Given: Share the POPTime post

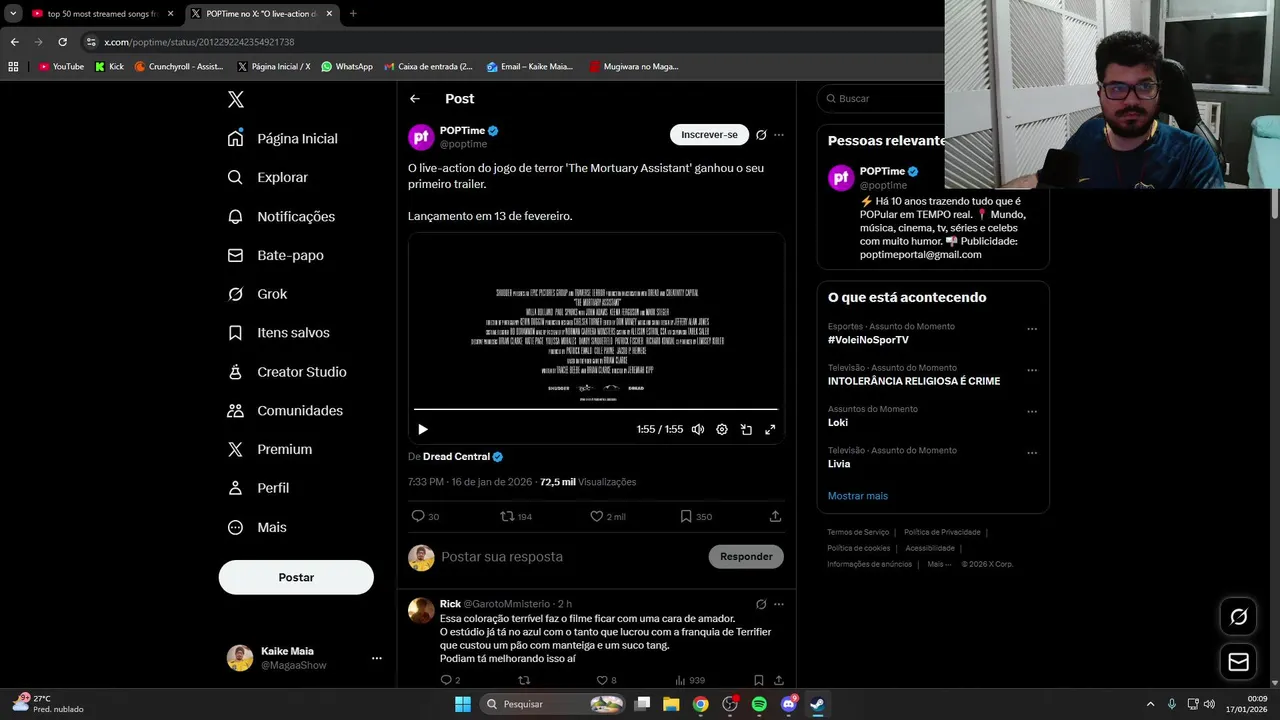Looking at the screenshot, I should point(775,516).
